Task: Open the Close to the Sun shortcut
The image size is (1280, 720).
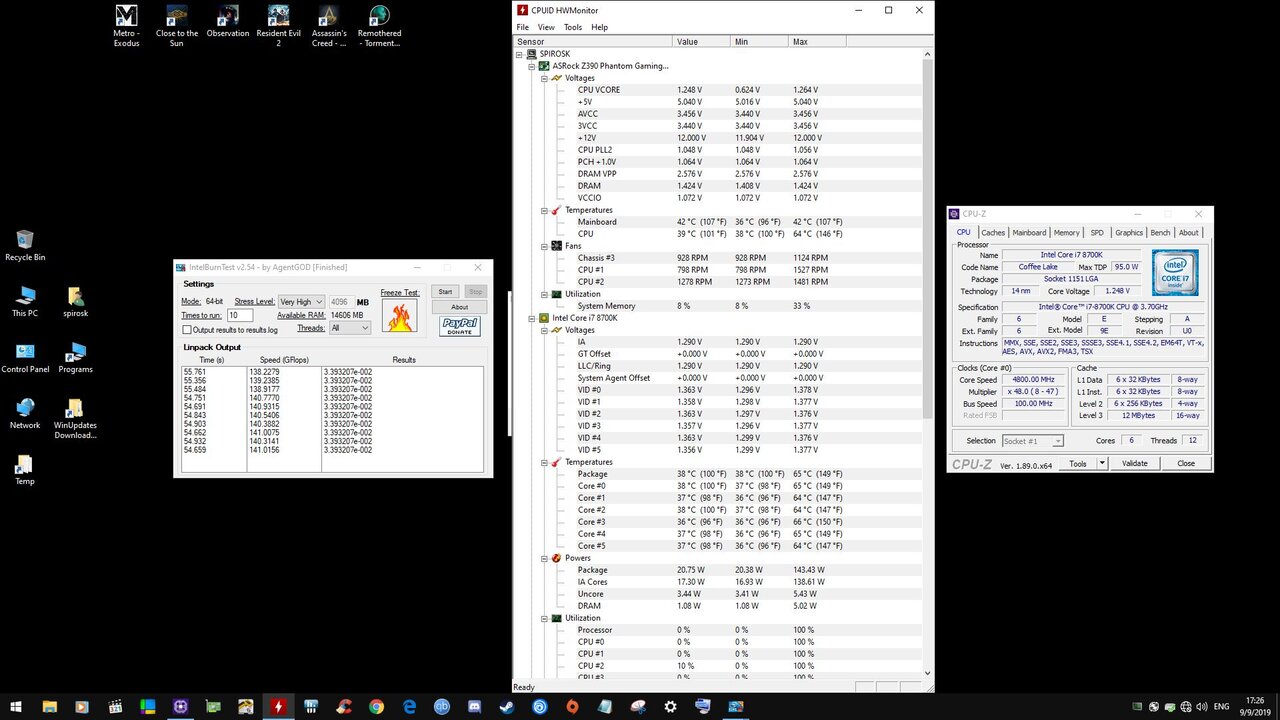Action: 176,27
